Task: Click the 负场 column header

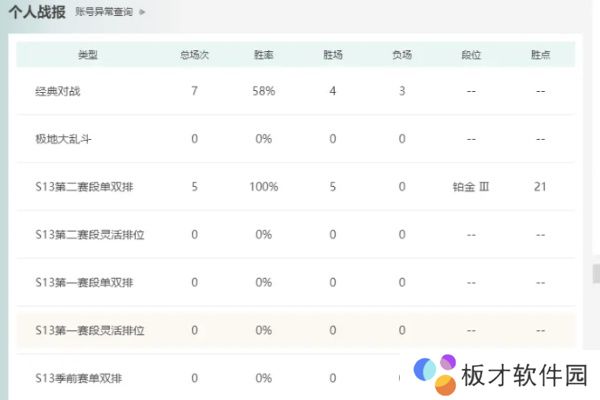Action: pos(402,54)
